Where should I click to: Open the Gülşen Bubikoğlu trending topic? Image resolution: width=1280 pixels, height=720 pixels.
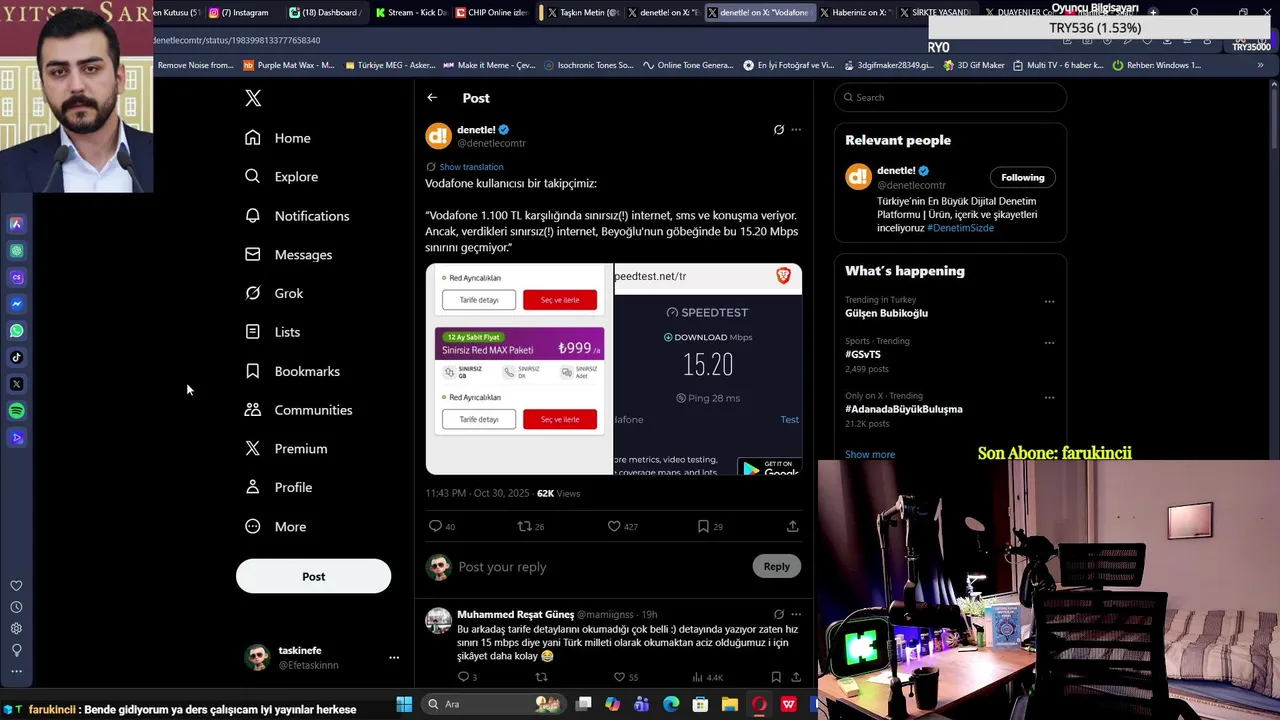[886, 313]
